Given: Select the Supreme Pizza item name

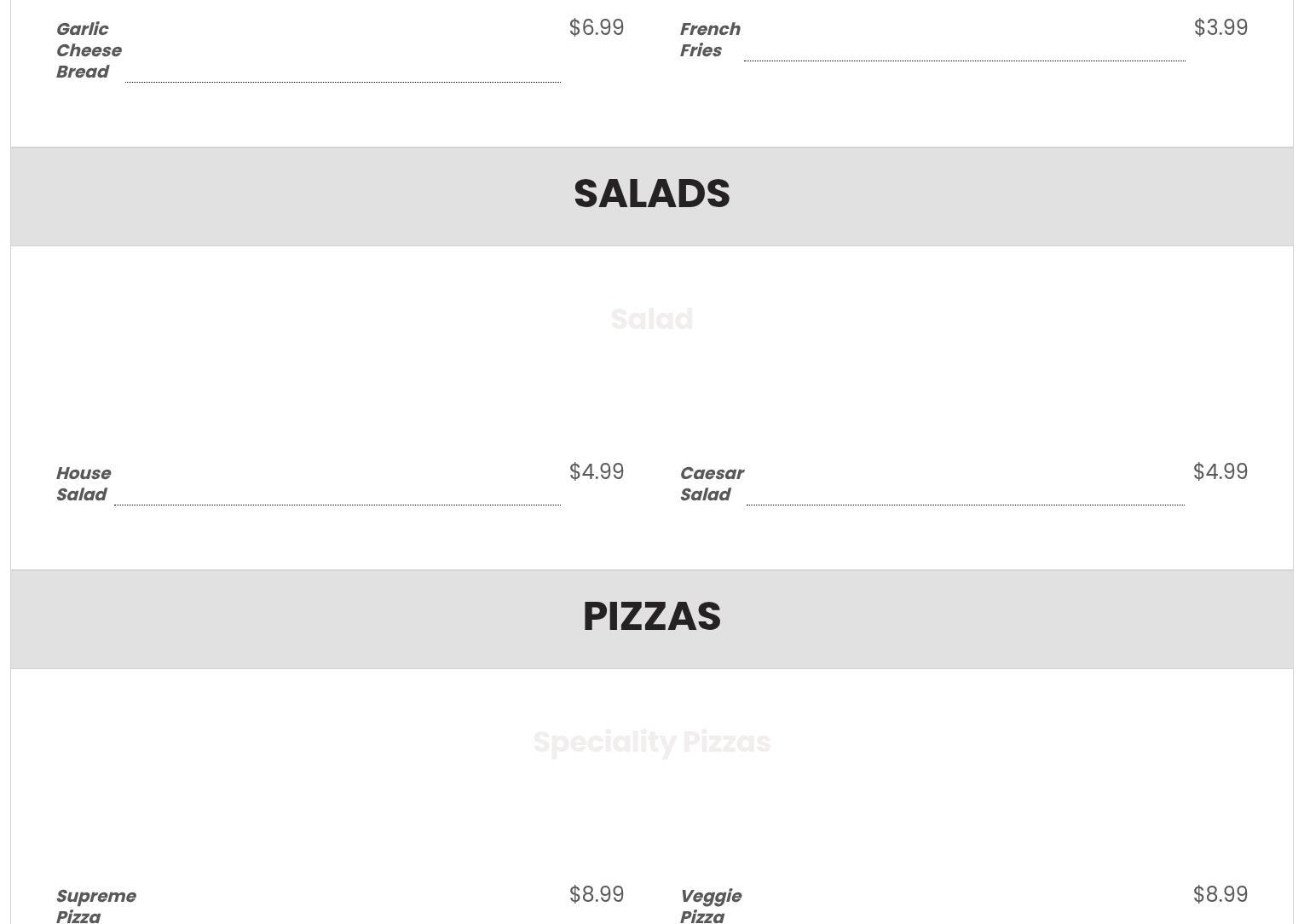Looking at the screenshot, I should [x=96, y=905].
